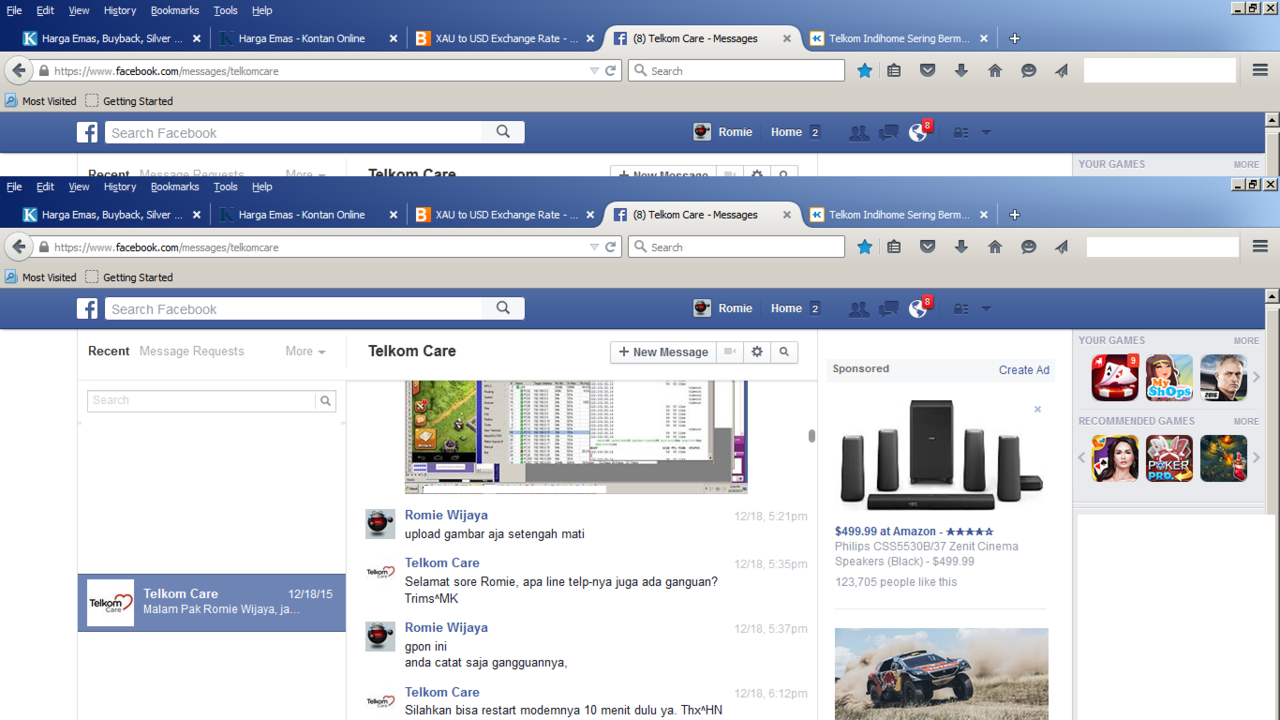Screen dimensions: 1280x720
Task: Search this conversation with magnifier icon
Action: point(784,352)
